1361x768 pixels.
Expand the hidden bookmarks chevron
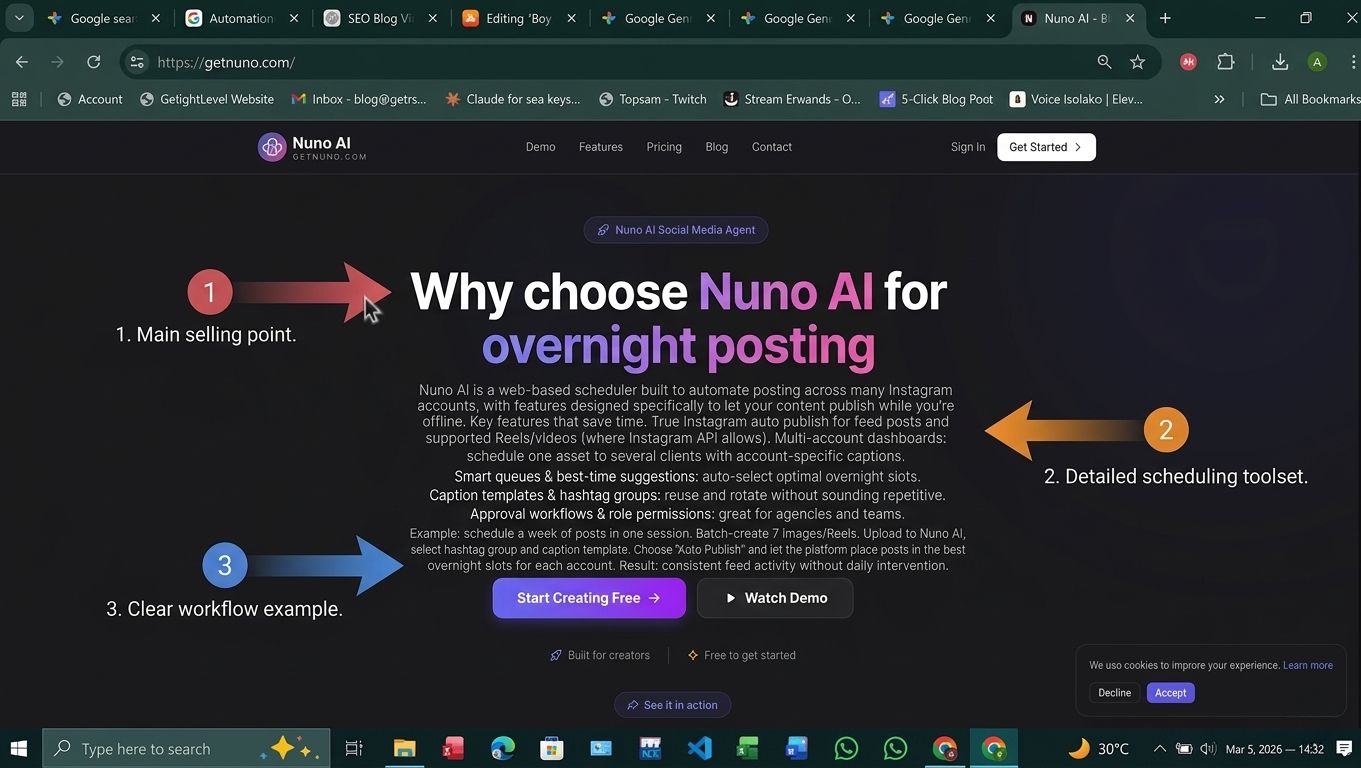(x=1219, y=99)
